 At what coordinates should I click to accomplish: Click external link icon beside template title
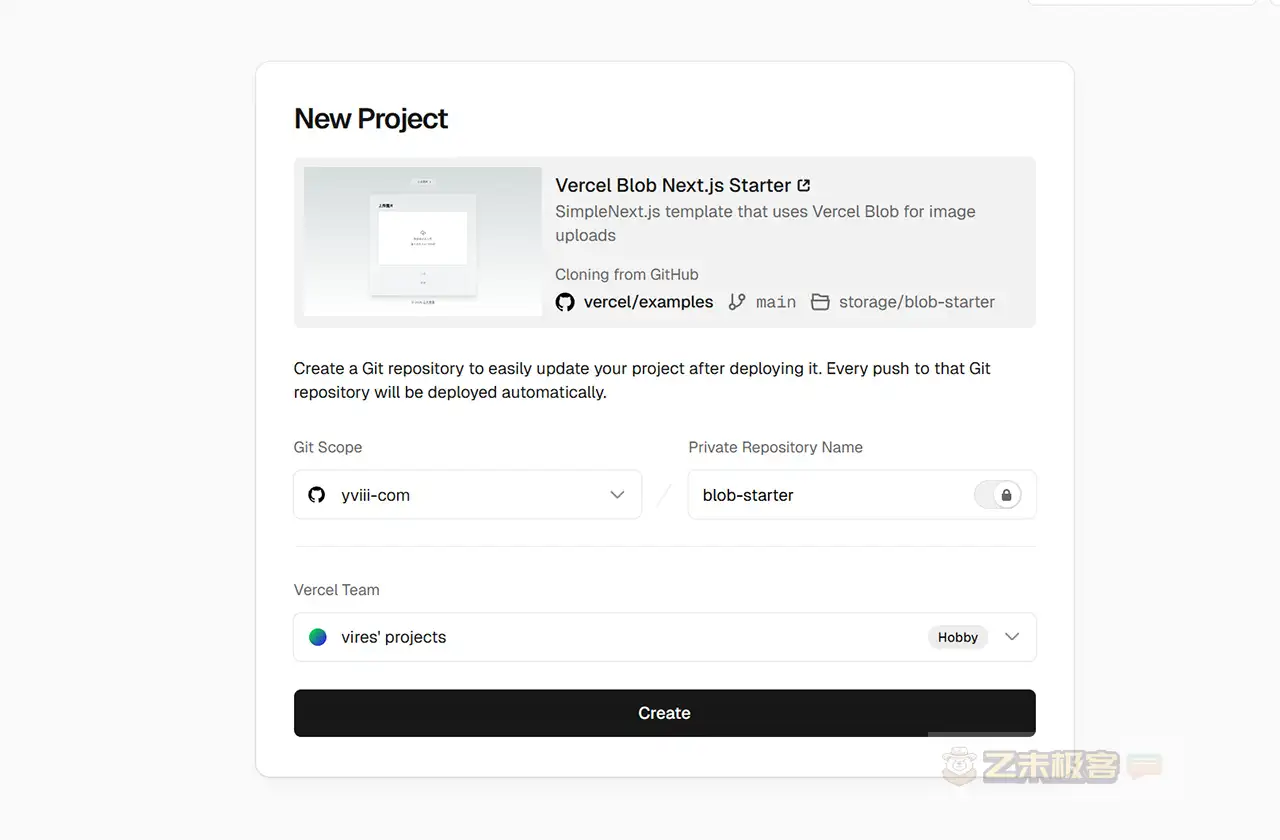point(804,185)
